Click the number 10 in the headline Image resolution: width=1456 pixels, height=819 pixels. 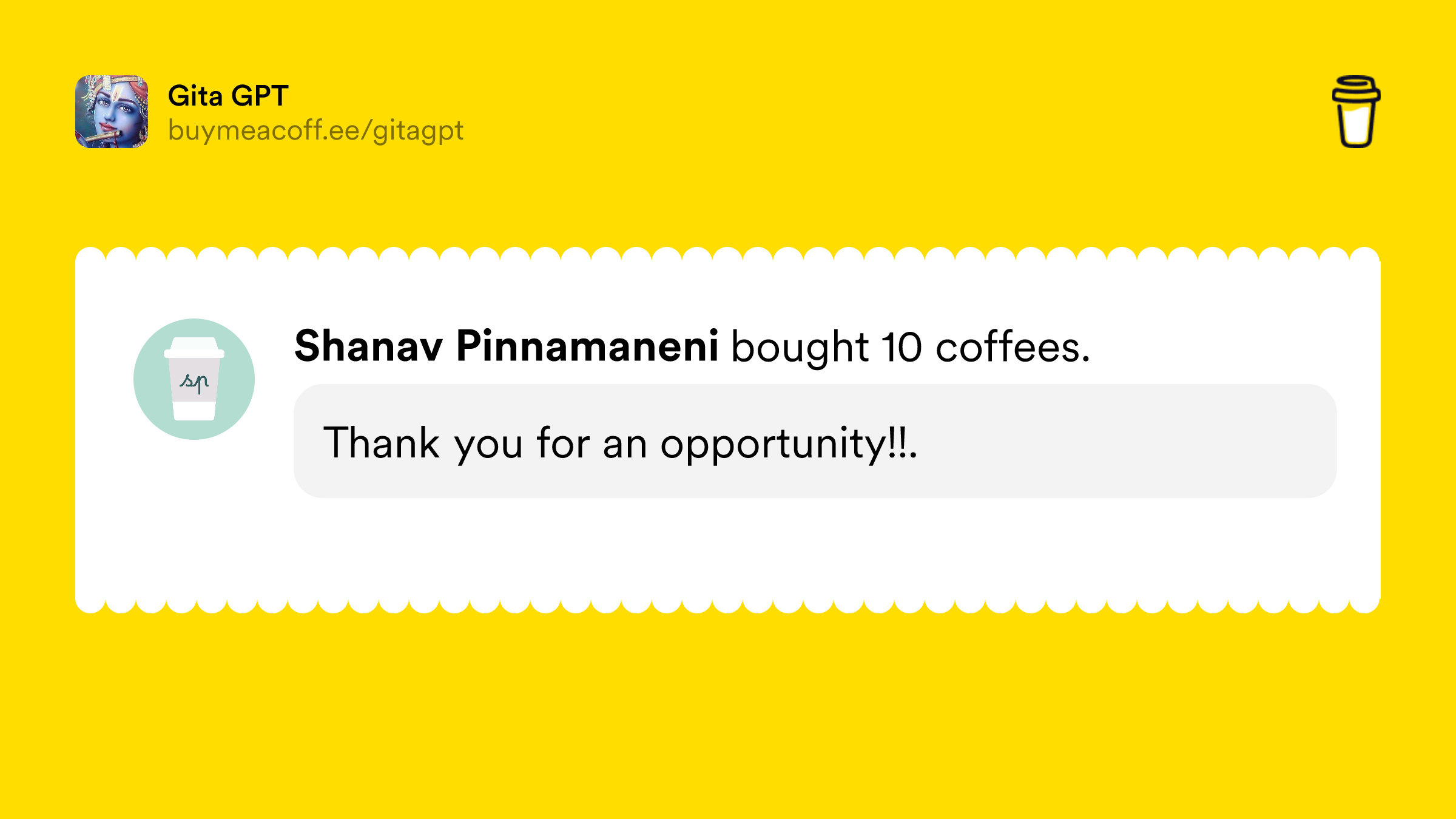pos(902,348)
